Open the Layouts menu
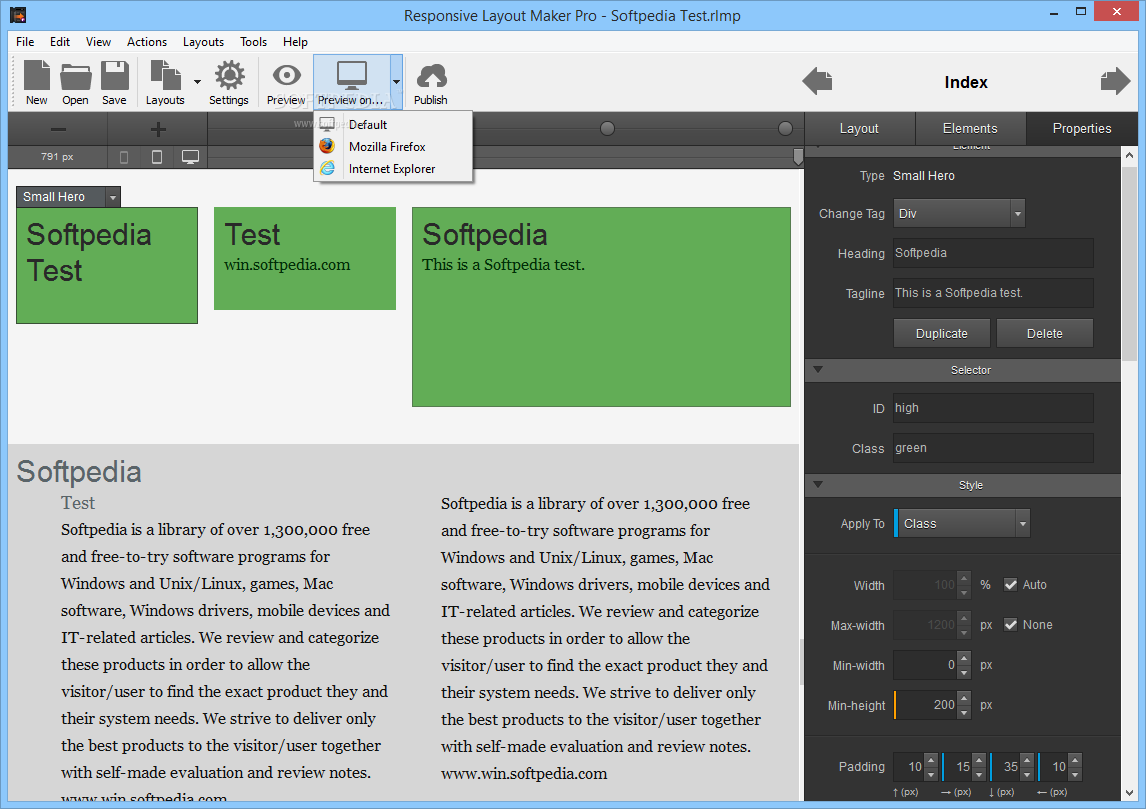This screenshot has height=809, width=1146. click(x=203, y=42)
